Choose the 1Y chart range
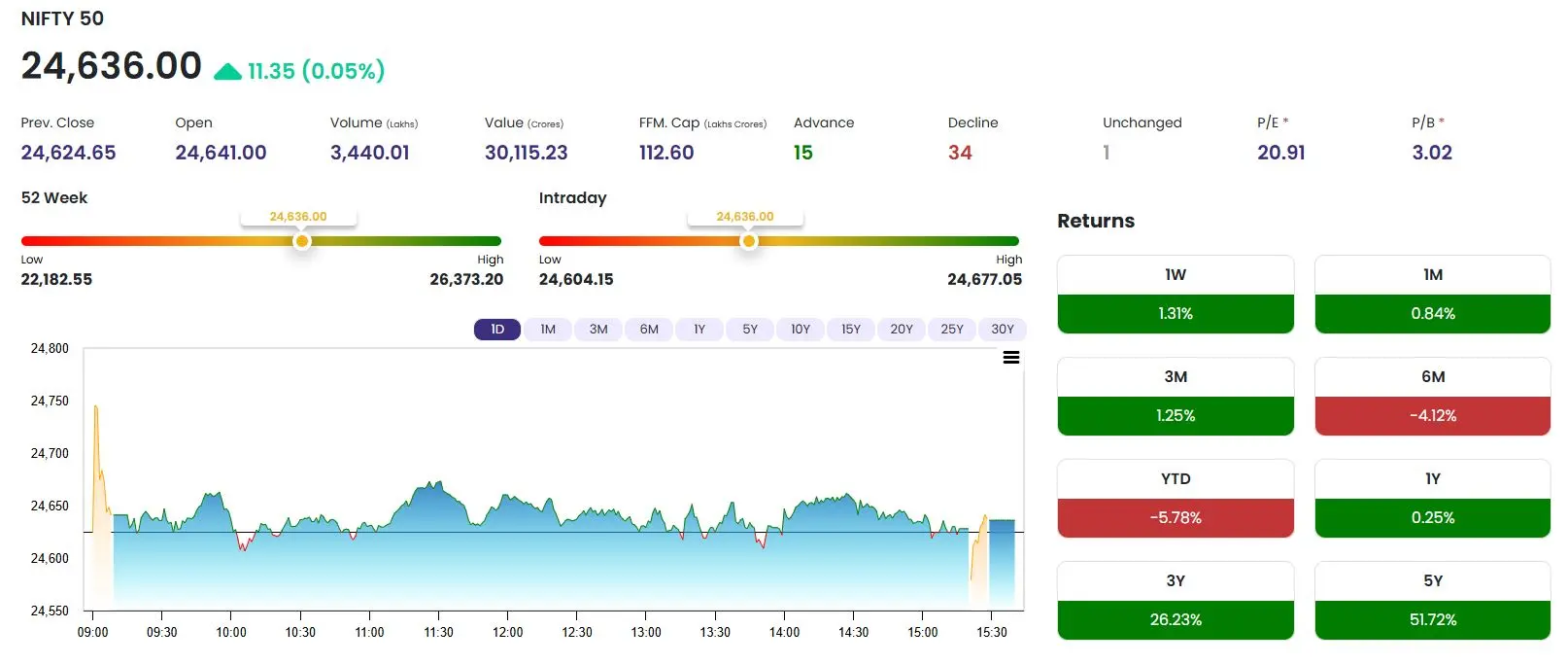The width and height of the screenshot is (1568, 664). (699, 330)
